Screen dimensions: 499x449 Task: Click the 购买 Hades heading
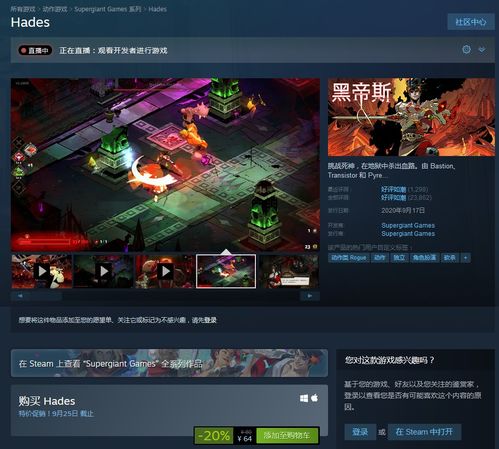pos(47,401)
